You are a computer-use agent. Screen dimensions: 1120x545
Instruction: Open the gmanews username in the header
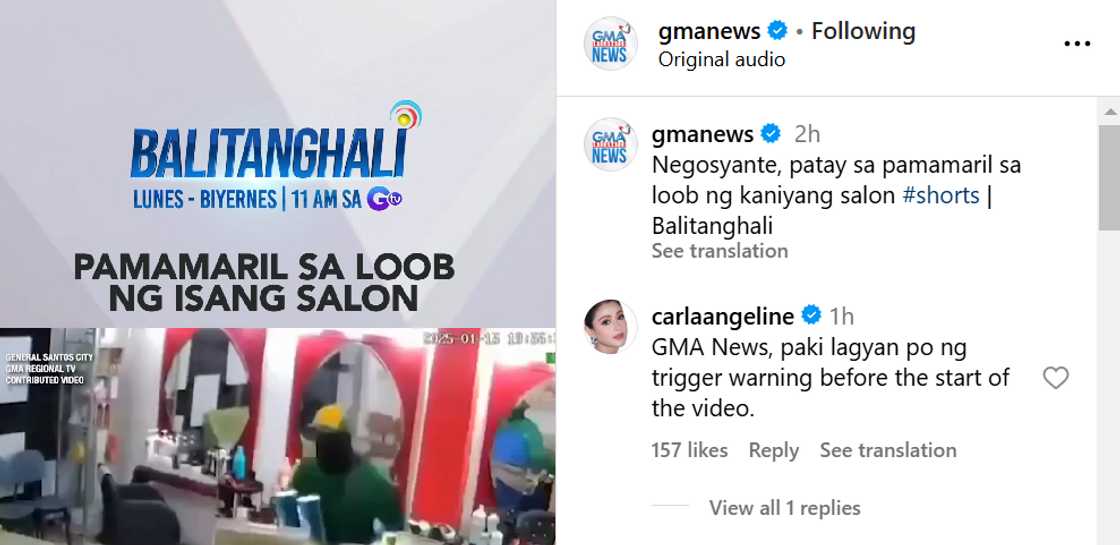coord(709,31)
